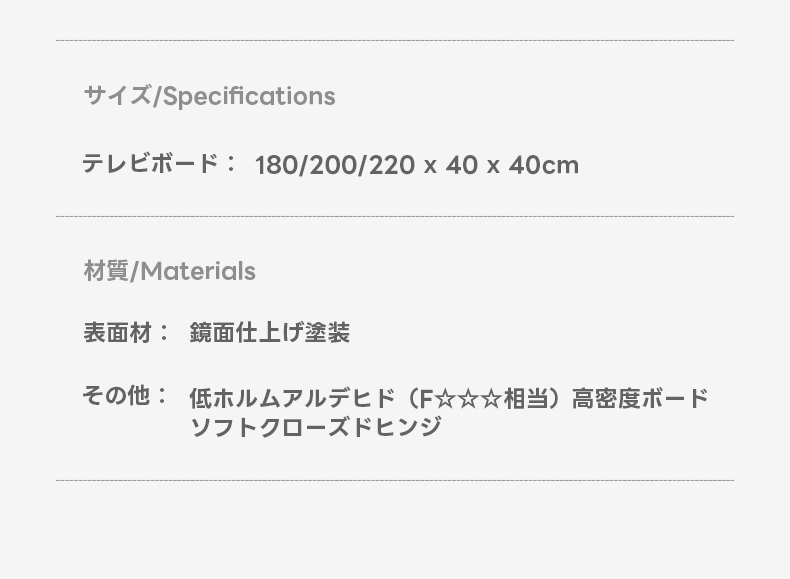This screenshot has height=579, width=790.
Task: Click the その他 label
Action: [x=116, y=396]
